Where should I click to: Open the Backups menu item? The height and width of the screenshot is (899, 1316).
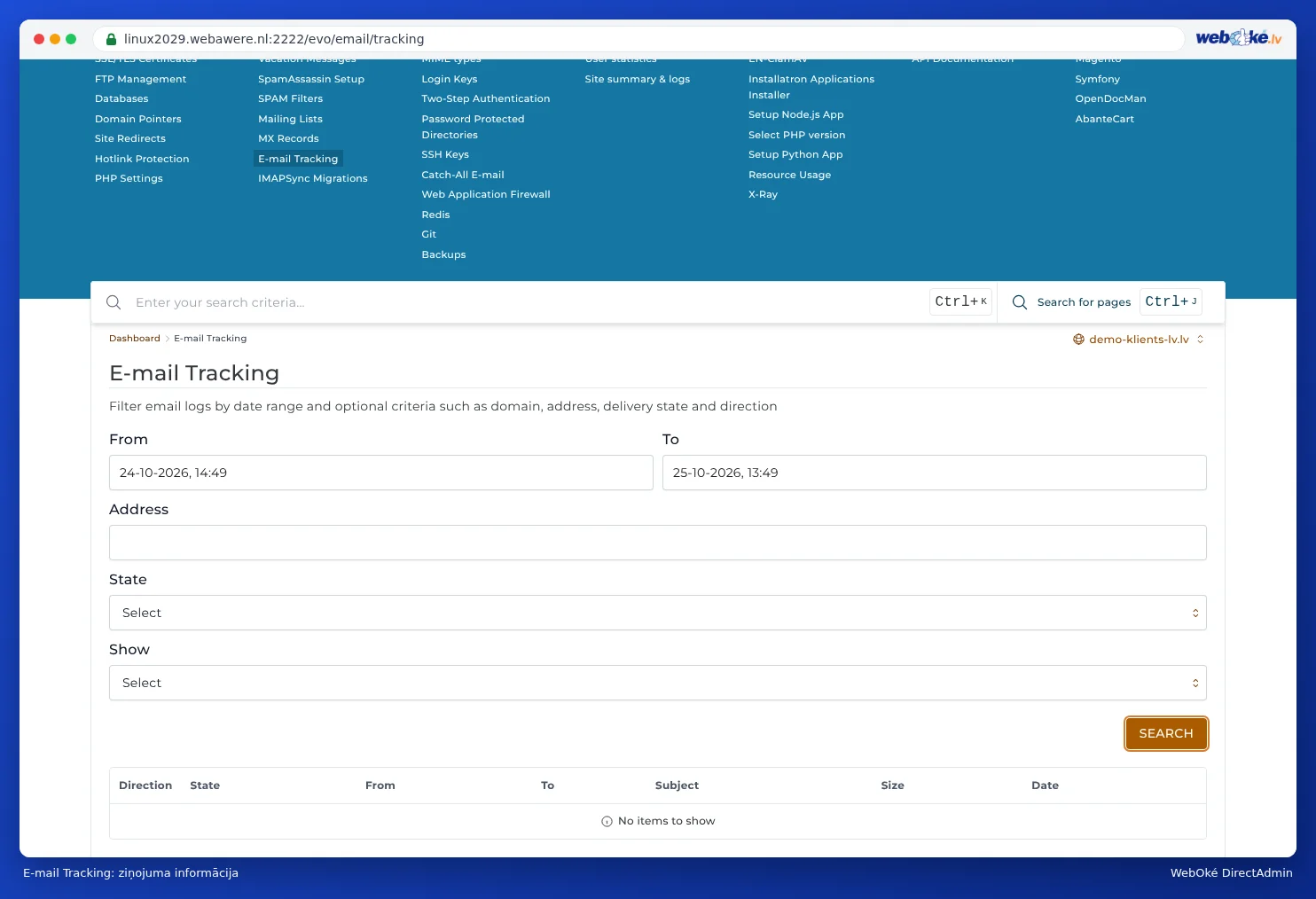(443, 254)
